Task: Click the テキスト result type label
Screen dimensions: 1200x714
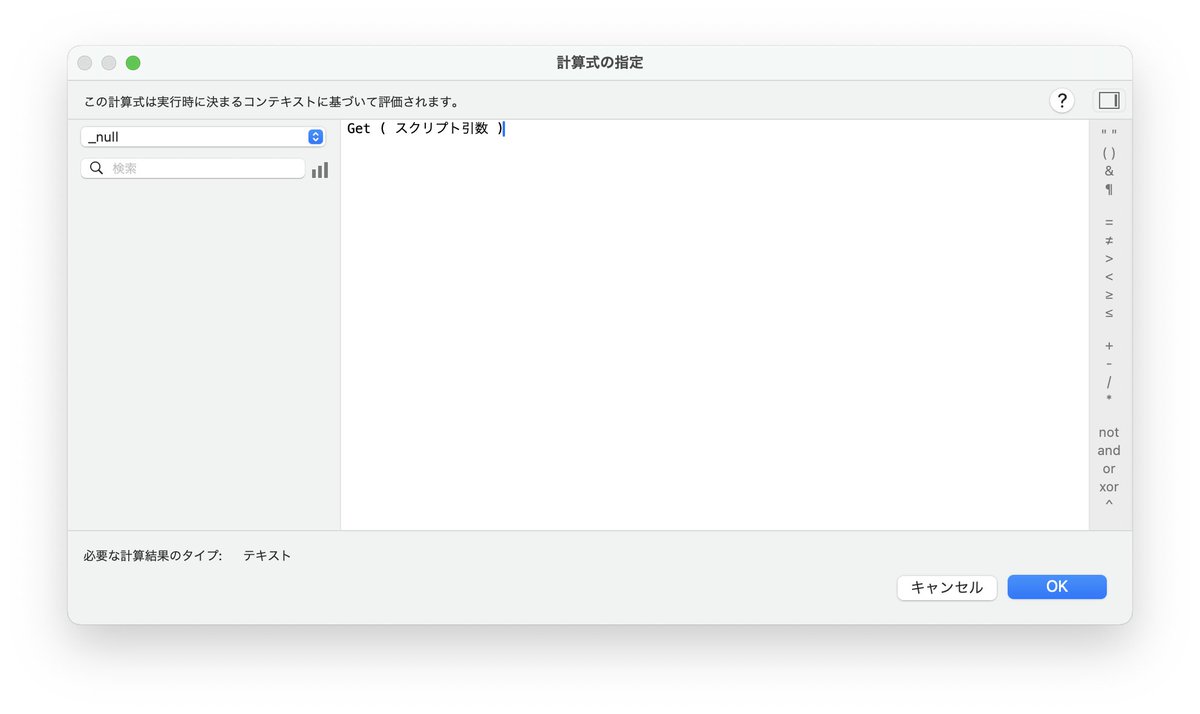Action: [267, 555]
